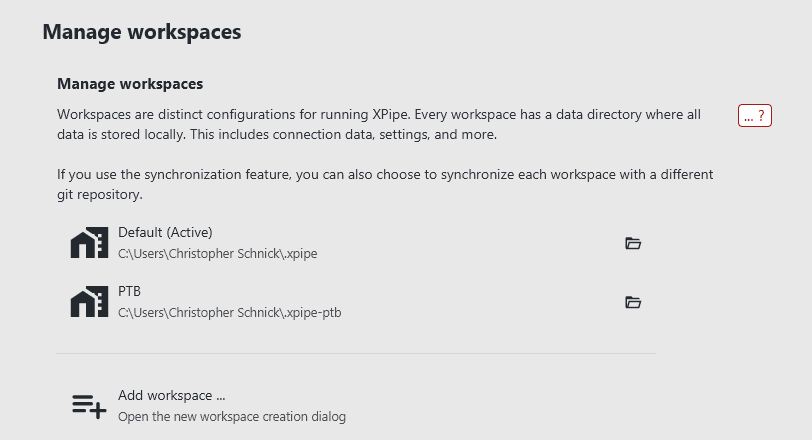Click the Add workspace list-plus icon
This screenshot has width=812, height=440.
89,405
